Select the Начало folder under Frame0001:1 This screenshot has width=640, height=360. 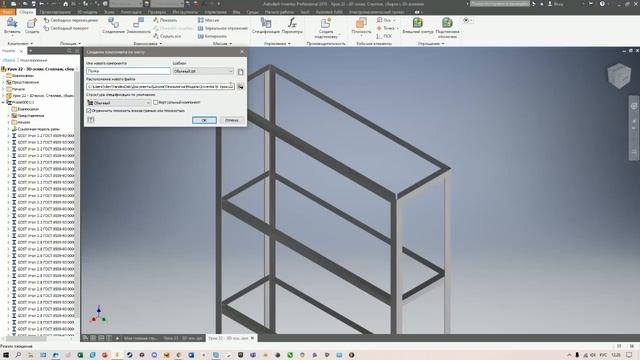tap(24, 122)
